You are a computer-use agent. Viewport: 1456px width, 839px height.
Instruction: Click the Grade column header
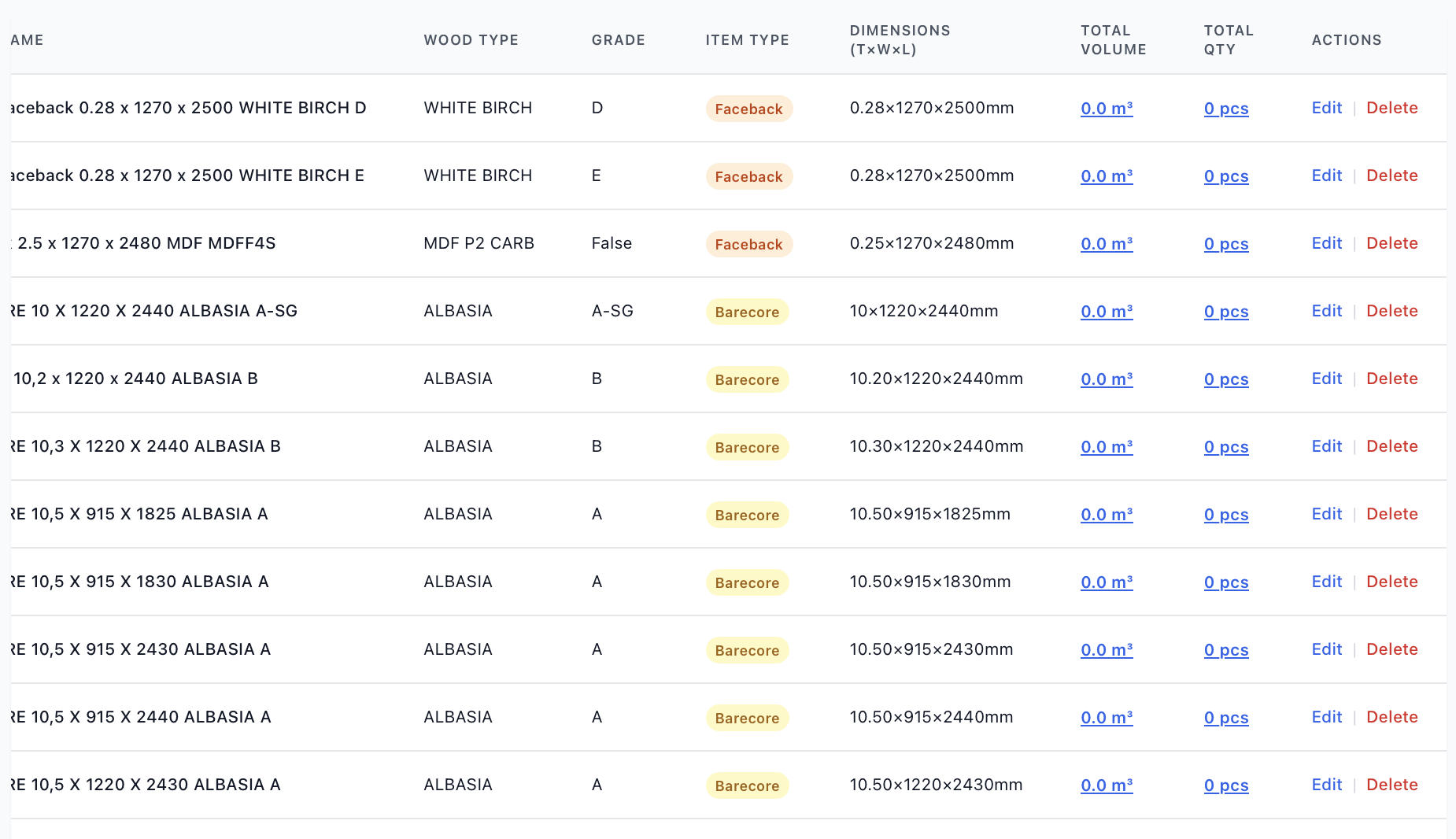(618, 40)
